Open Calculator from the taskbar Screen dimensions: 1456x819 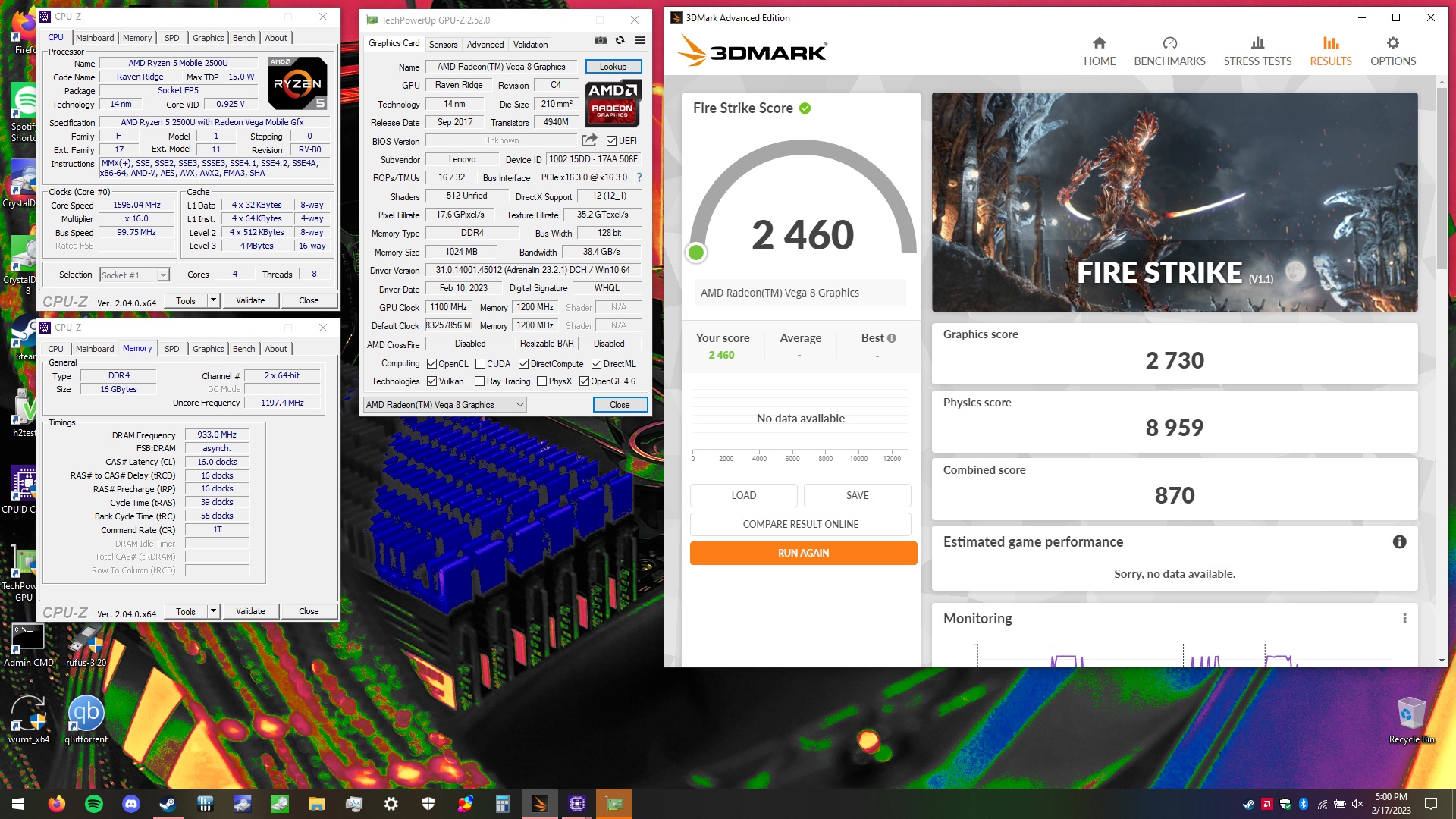click(502, 804)
